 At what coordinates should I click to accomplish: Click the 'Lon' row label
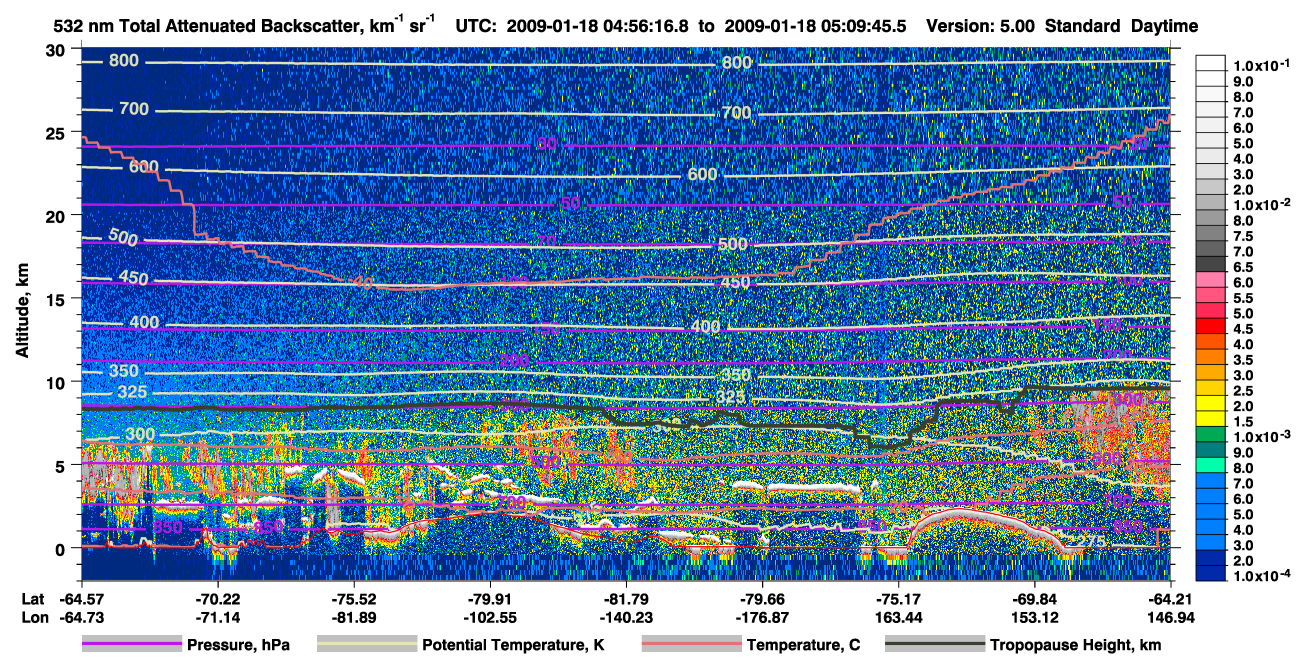point(34,616)
